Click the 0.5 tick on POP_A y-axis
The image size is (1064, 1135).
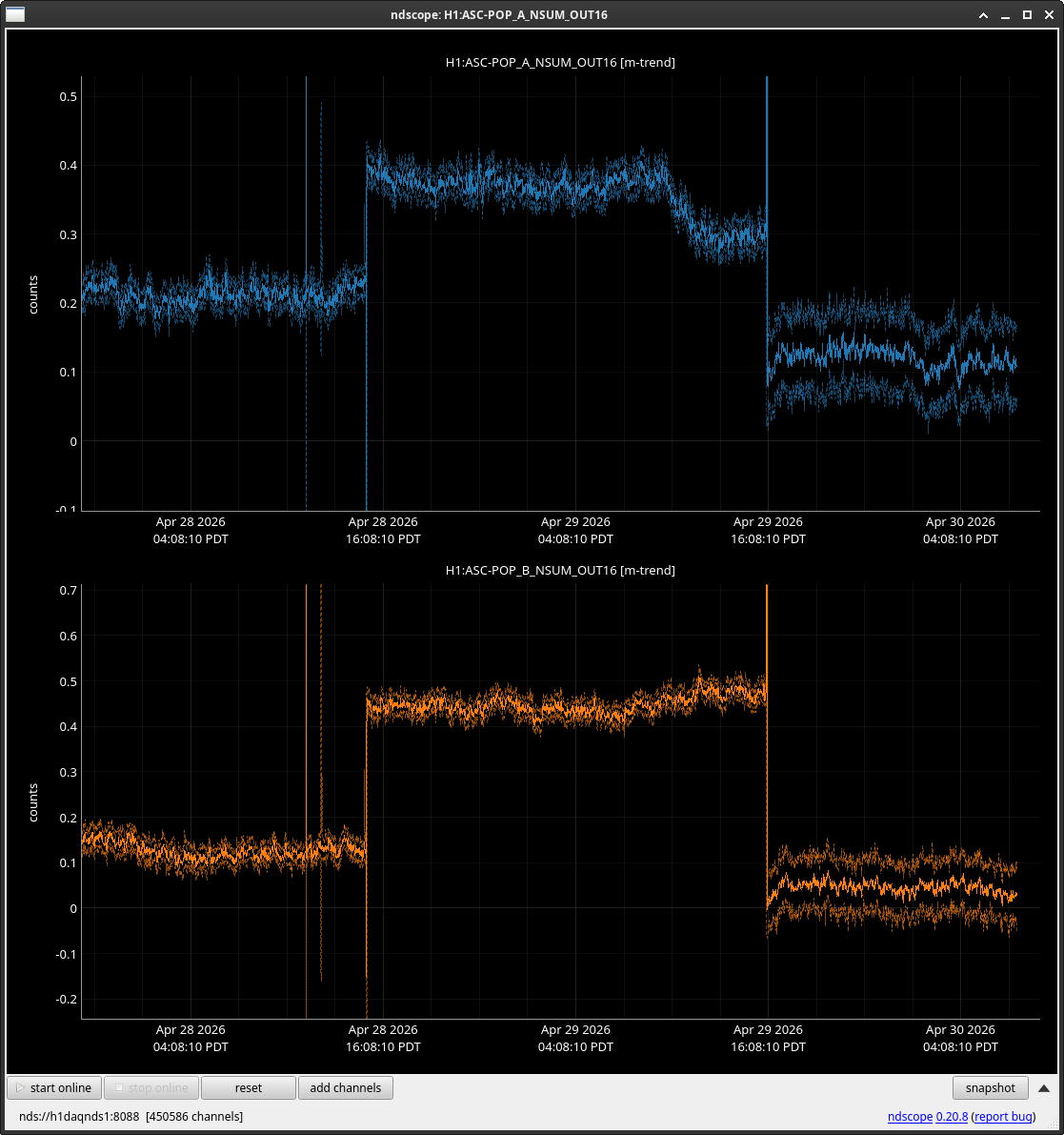[x=68, y=97]
